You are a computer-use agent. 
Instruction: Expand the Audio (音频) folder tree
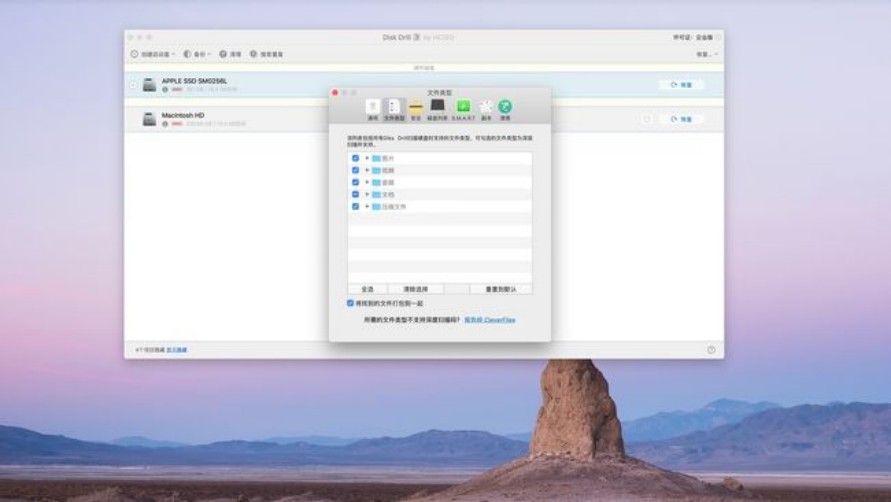click(x=367, y=182)
